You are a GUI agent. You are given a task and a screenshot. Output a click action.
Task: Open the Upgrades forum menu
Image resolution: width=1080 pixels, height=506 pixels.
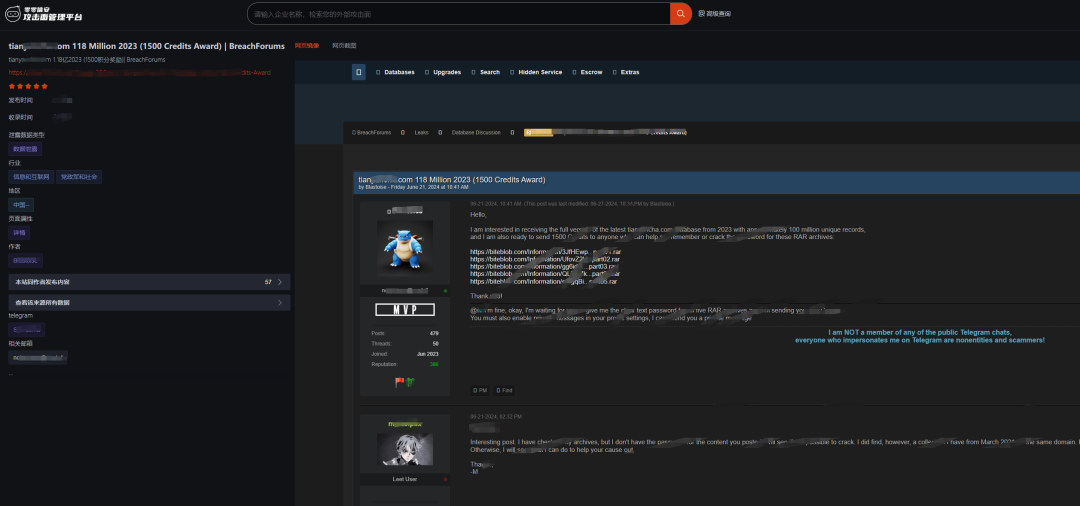[x=443, y=72]
